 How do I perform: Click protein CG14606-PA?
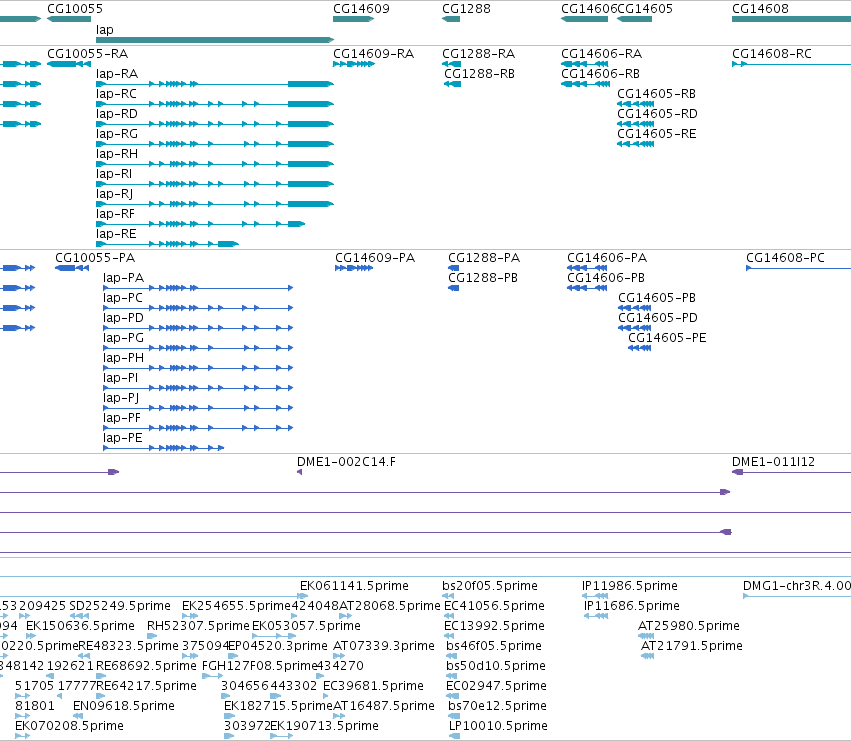pyautogui.click(x=587, y=268)
